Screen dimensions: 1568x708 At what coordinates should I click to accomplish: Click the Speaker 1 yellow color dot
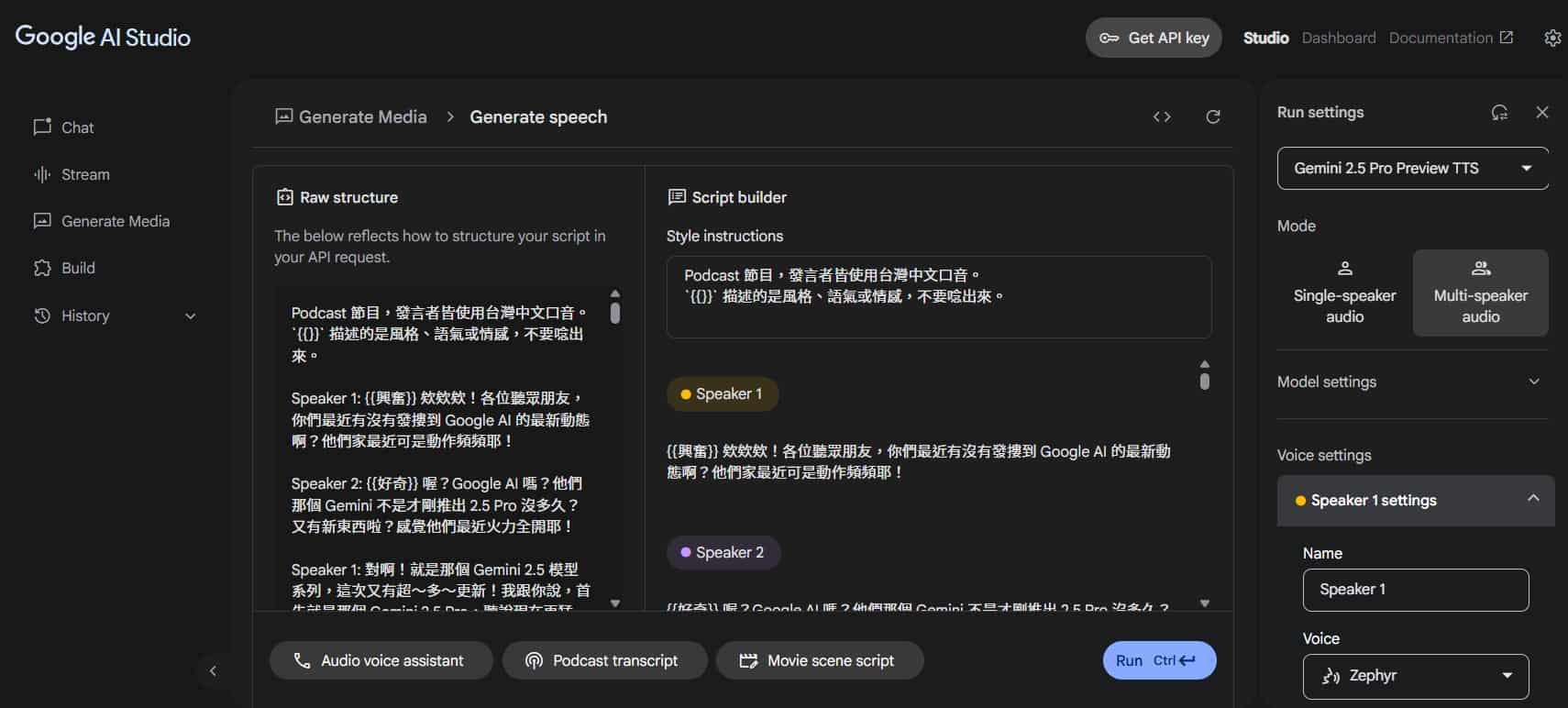coord(686,394)
